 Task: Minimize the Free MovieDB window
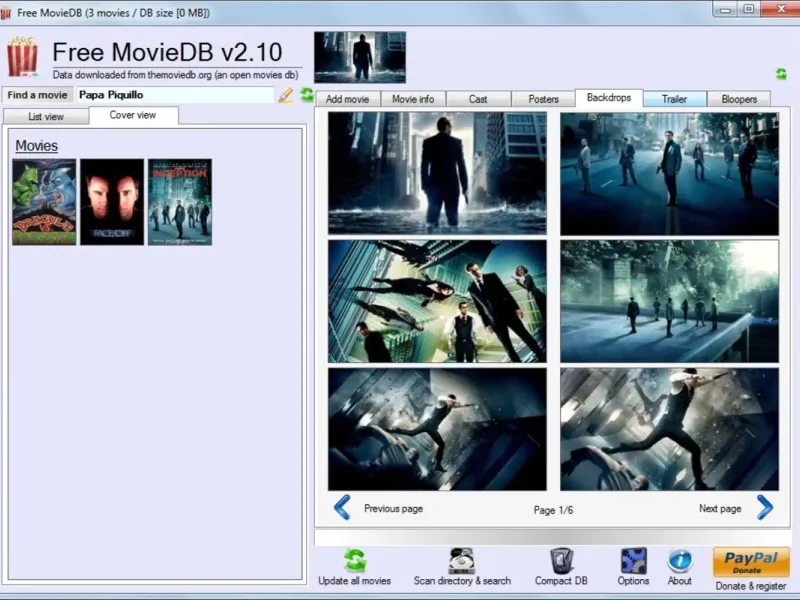point(726,9)
